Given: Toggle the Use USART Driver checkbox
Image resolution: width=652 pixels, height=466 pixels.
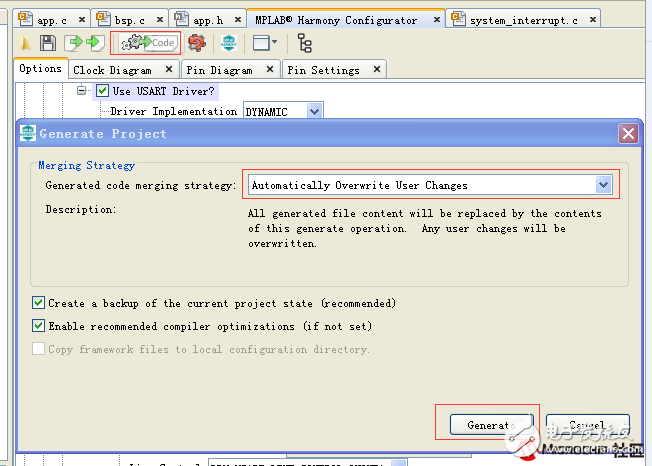Looking at the screenshot, I should pyautogui.click(x=103, y=91).
